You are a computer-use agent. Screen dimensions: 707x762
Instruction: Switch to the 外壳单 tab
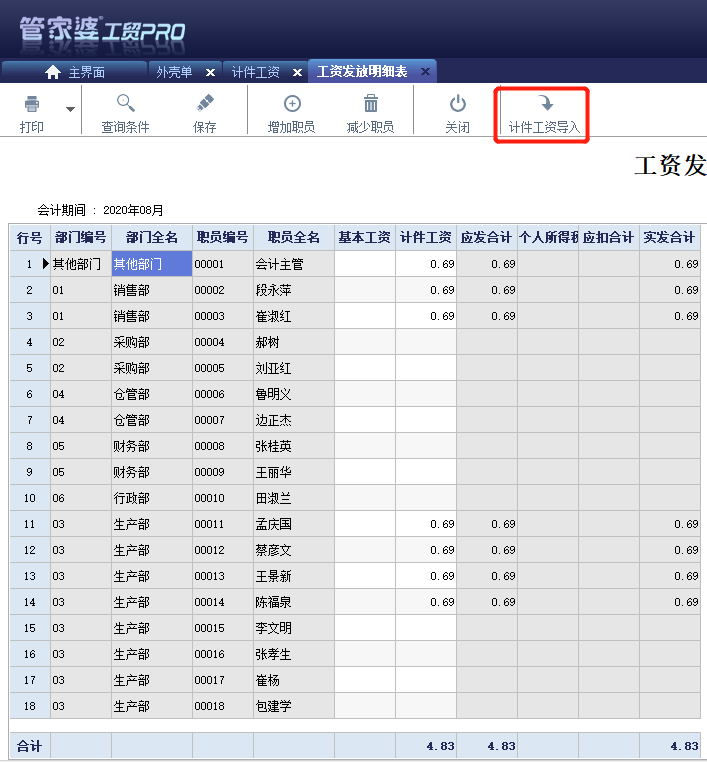coord(174,72)
